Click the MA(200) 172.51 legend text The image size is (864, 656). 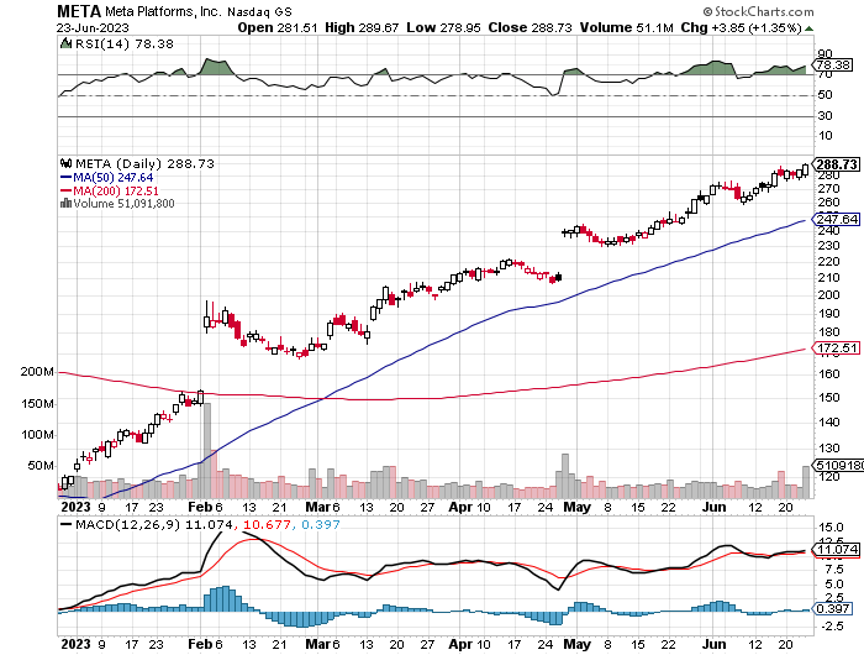pos(116,191)
